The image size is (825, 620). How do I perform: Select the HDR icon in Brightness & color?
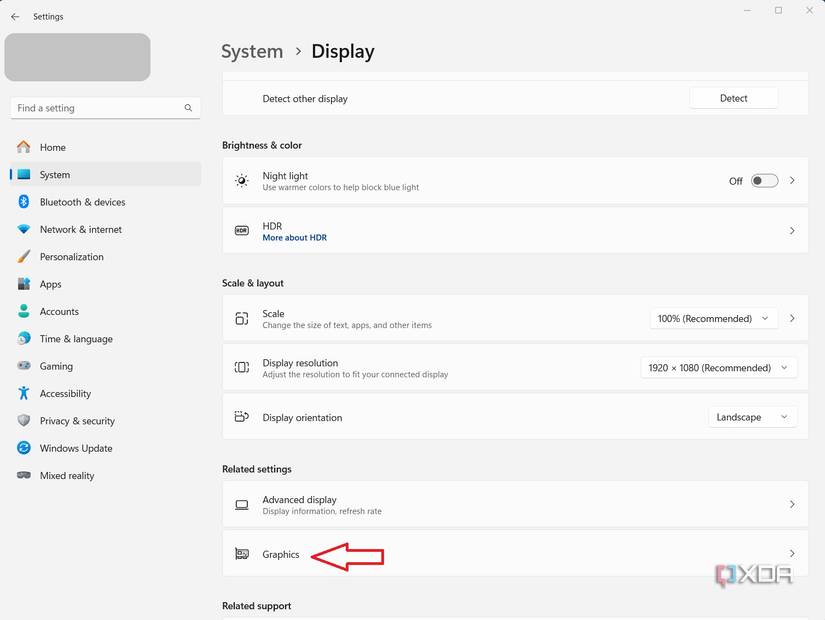241,230
